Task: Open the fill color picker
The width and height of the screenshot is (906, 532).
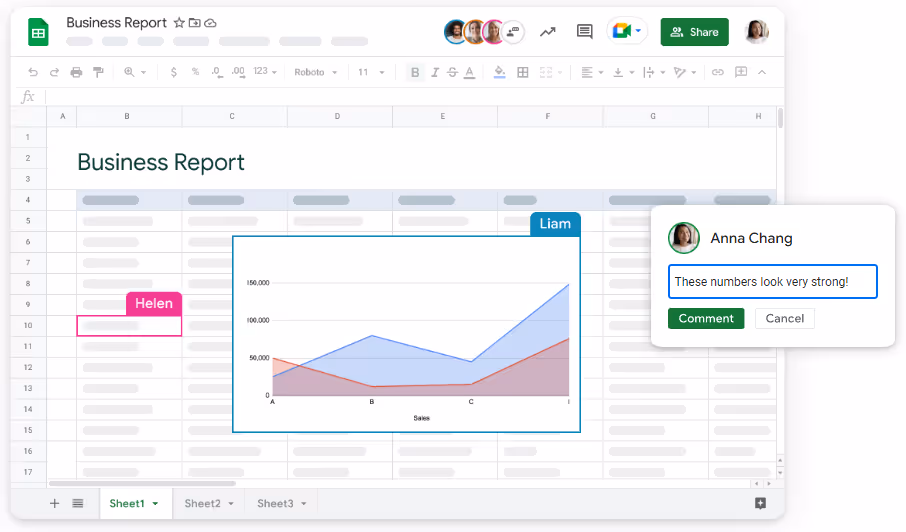Action: click(x=500, y=72)
